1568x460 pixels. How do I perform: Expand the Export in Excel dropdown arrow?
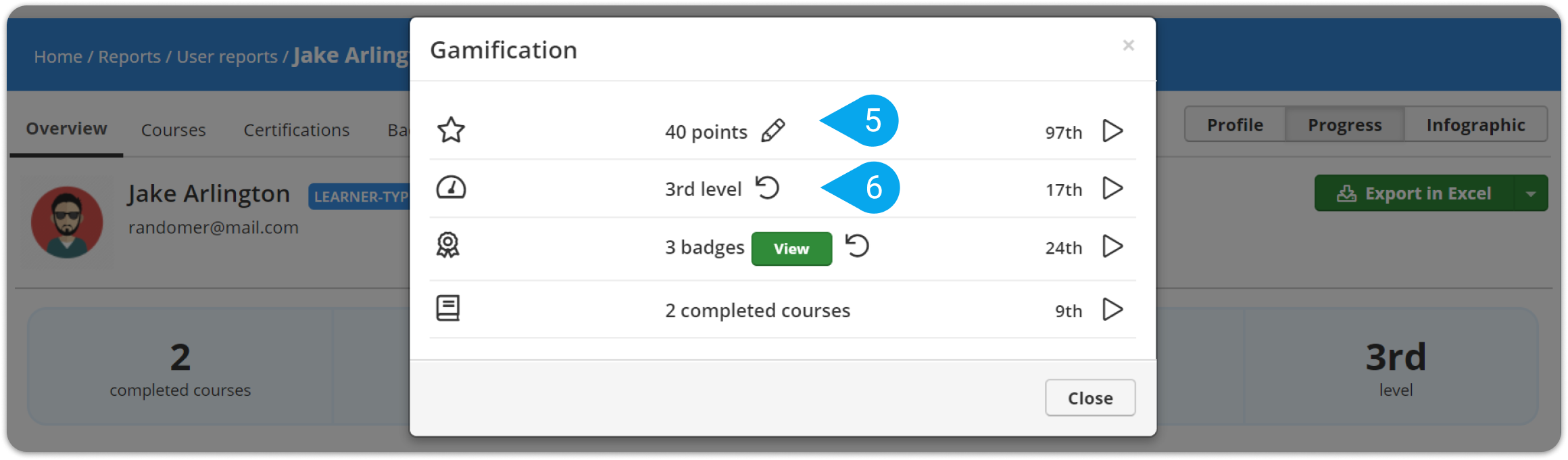1531,193
